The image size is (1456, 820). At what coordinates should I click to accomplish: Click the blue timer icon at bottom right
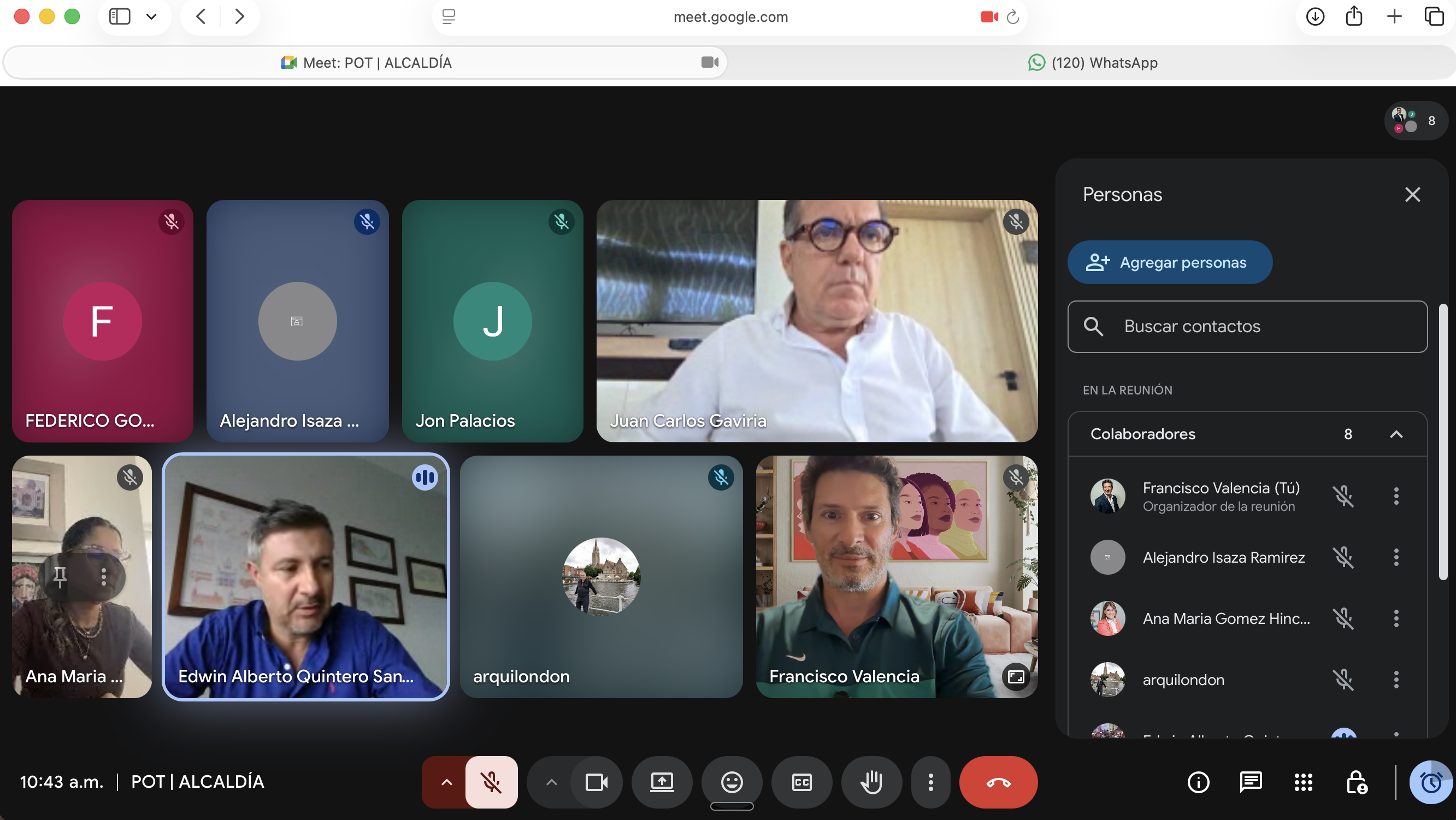(x=1430, y=782)
